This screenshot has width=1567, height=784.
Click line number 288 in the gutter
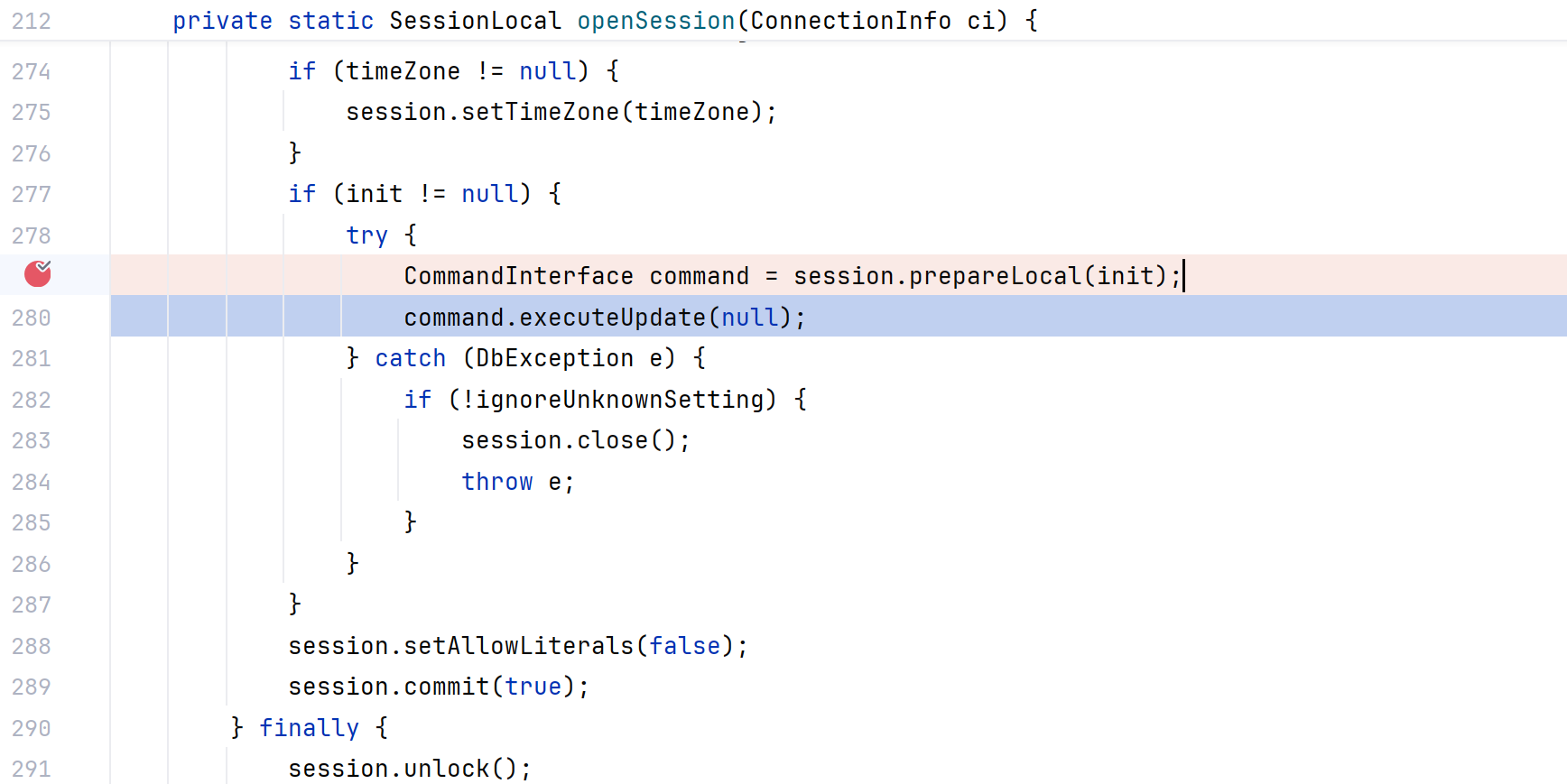tap(32, 646)
